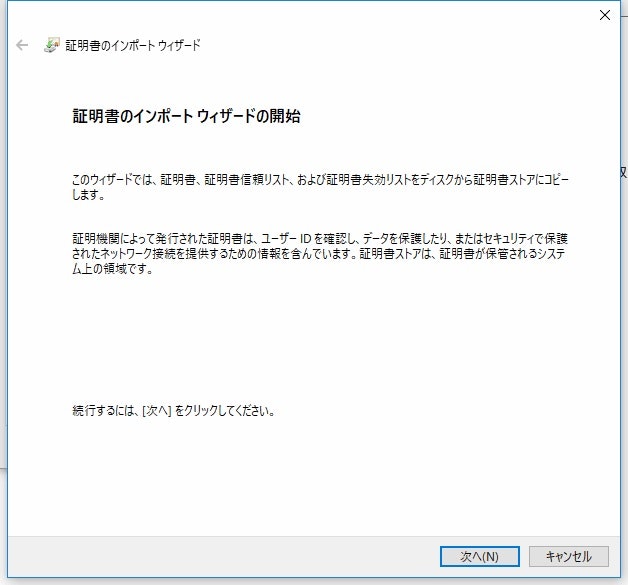
Task: Click the paragraph beginning 証明機関によって発行された
Action: click(320, 253)
